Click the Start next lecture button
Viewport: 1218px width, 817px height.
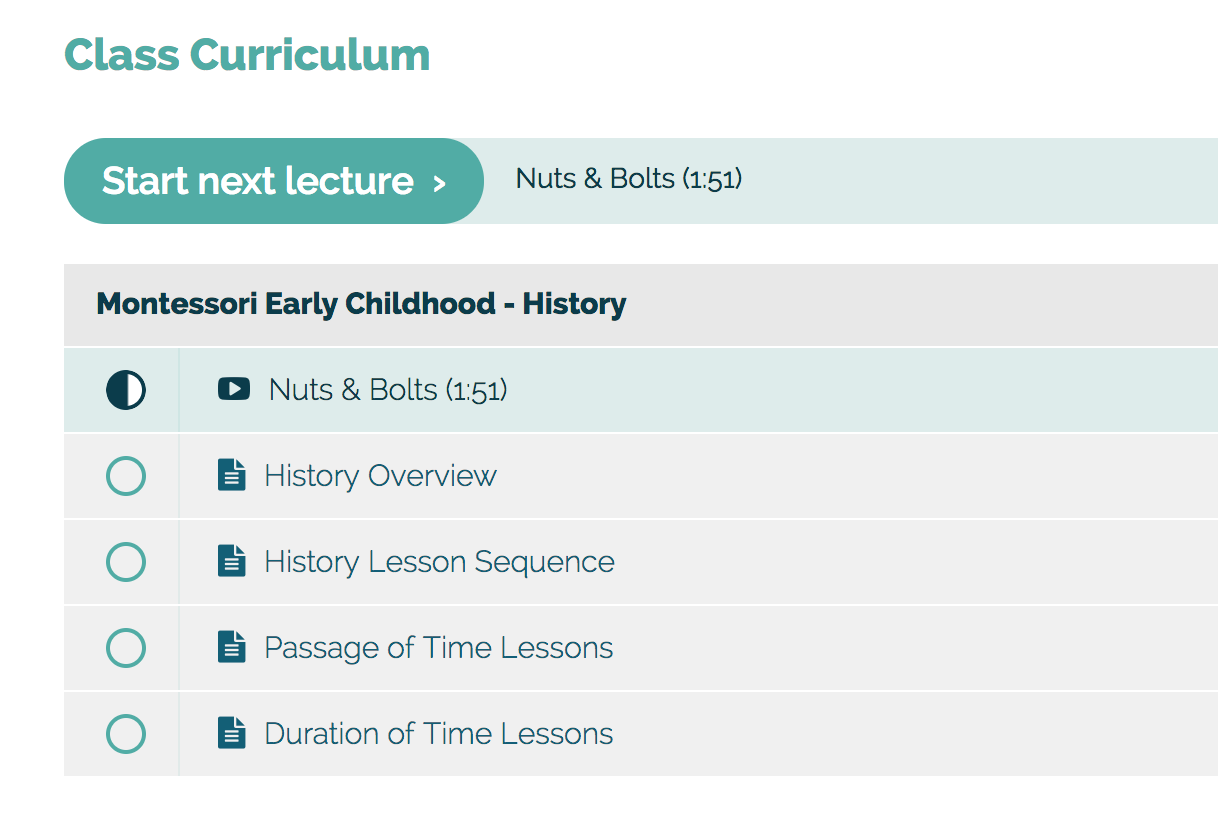(274, 181)
